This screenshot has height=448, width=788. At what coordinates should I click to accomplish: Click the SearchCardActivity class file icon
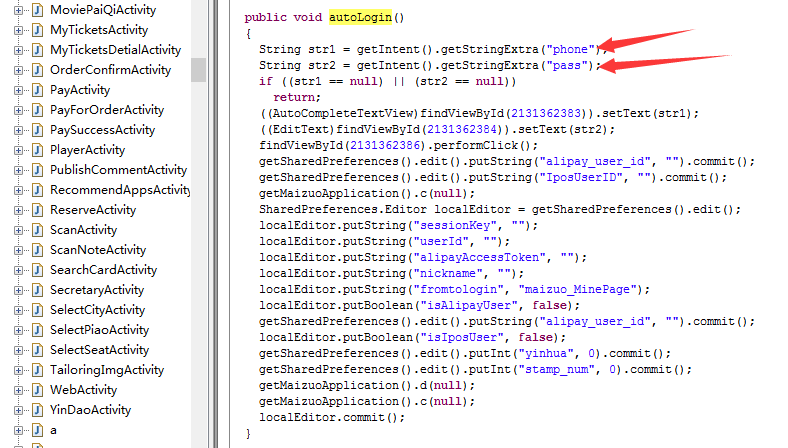point(38,270)
